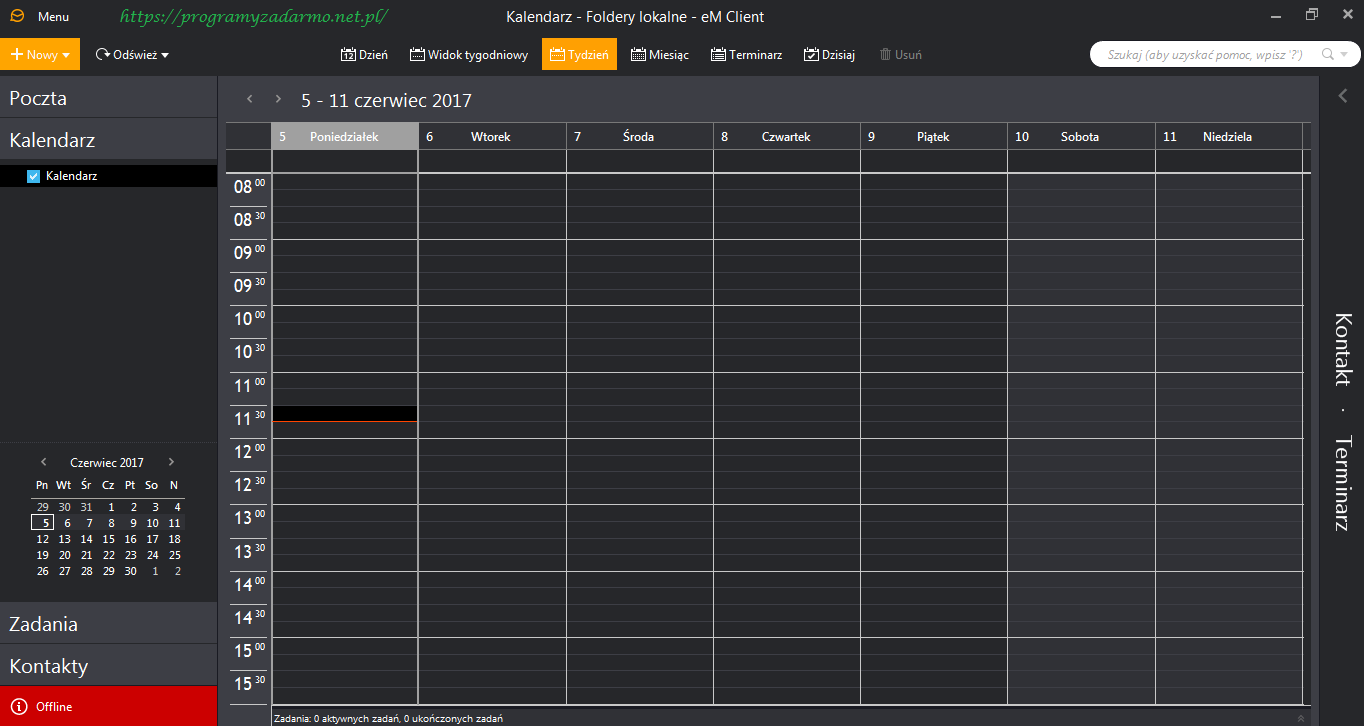This screenshot has width=1365, height=727.
Task: Select the Tydzień week view
Action: point(579,55)
